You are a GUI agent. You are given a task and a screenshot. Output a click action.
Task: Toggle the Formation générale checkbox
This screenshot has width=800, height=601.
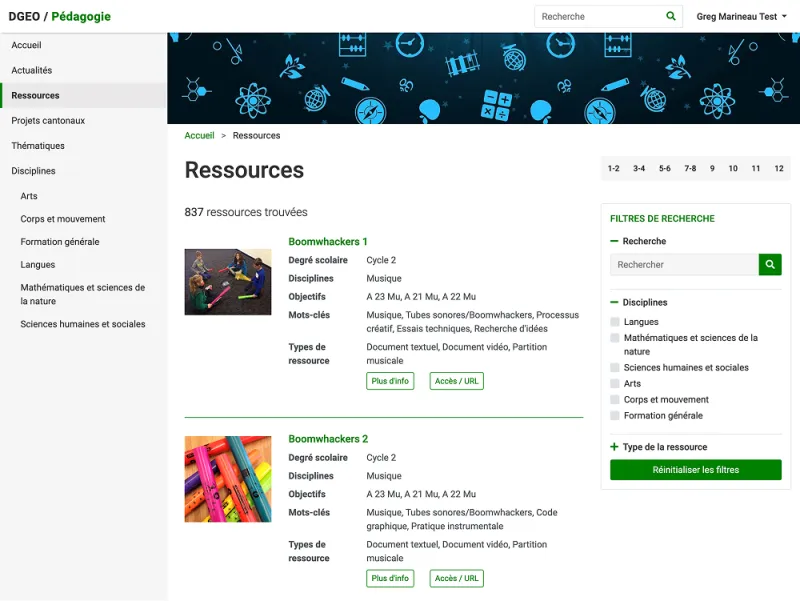[x=615, y=416]
